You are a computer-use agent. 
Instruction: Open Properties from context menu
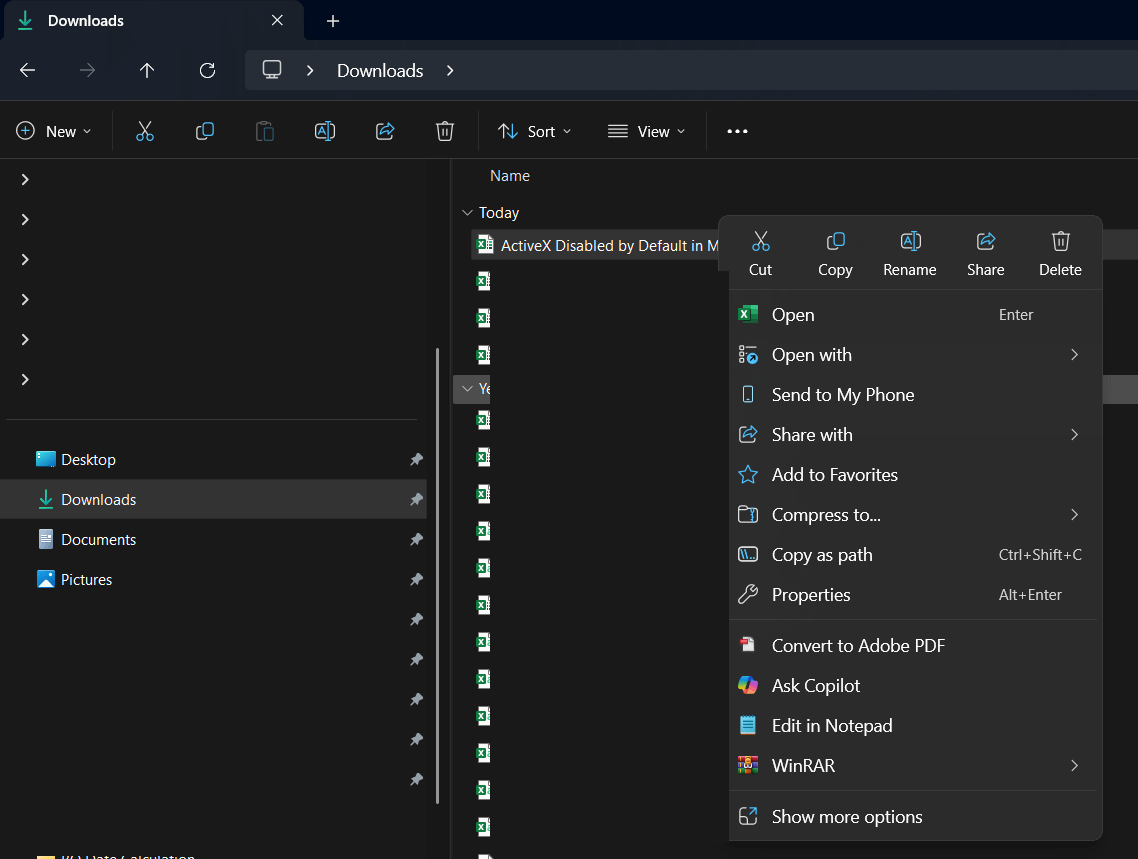[915, 594]
